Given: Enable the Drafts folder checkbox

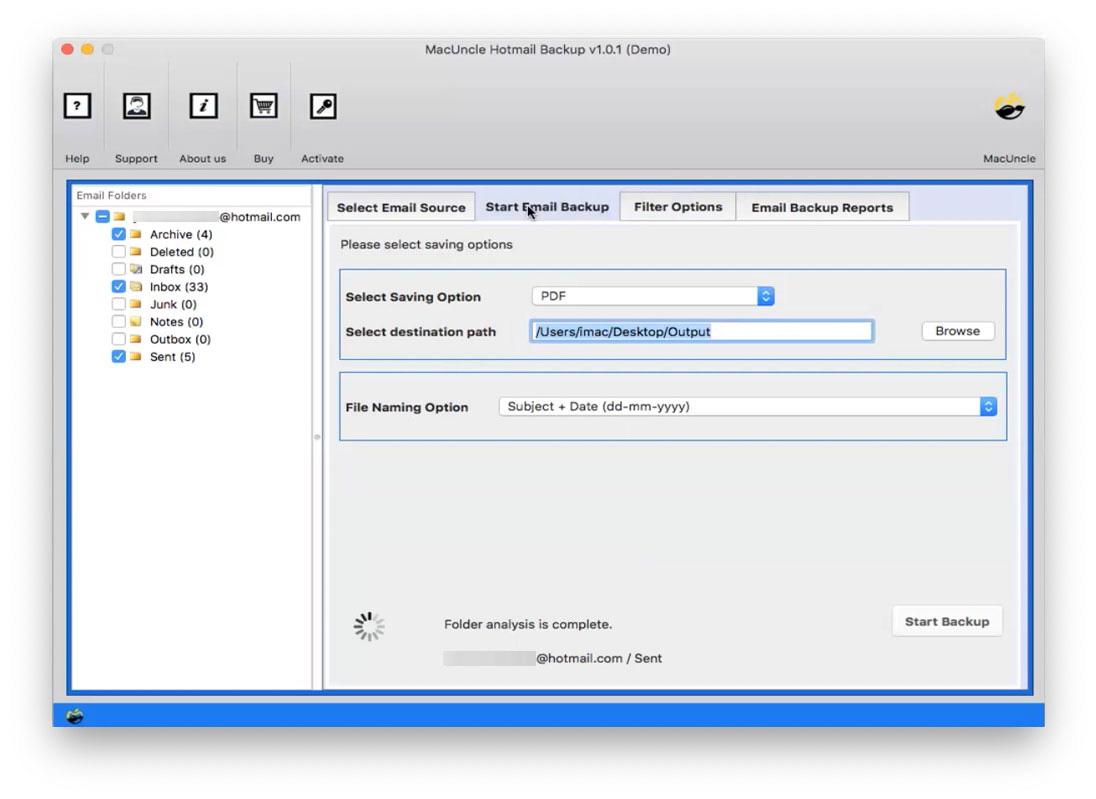Looking at the screenshot, I should (118, 269).
